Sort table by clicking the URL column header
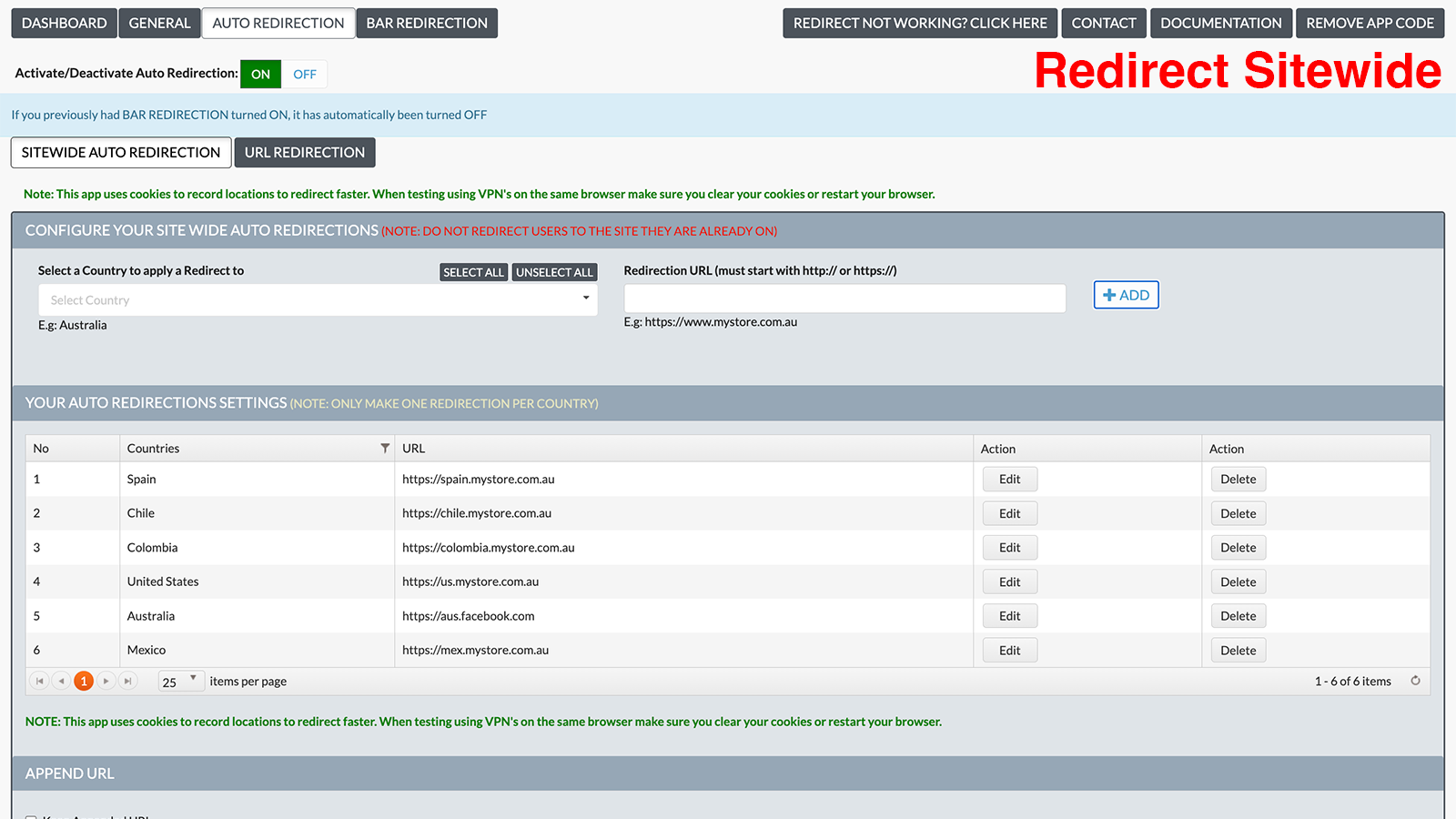This screenshot has width=1456, height=819. coord(413,448)
